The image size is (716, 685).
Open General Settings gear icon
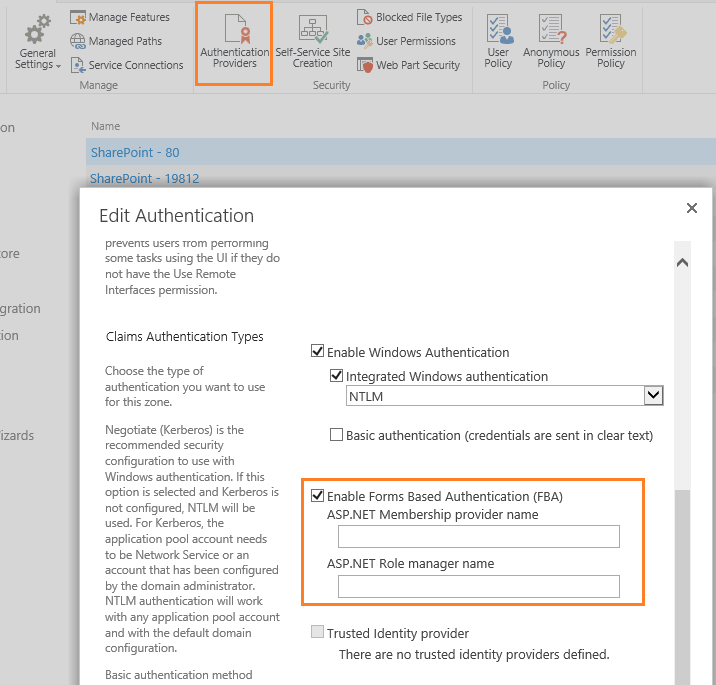point(37,28)
